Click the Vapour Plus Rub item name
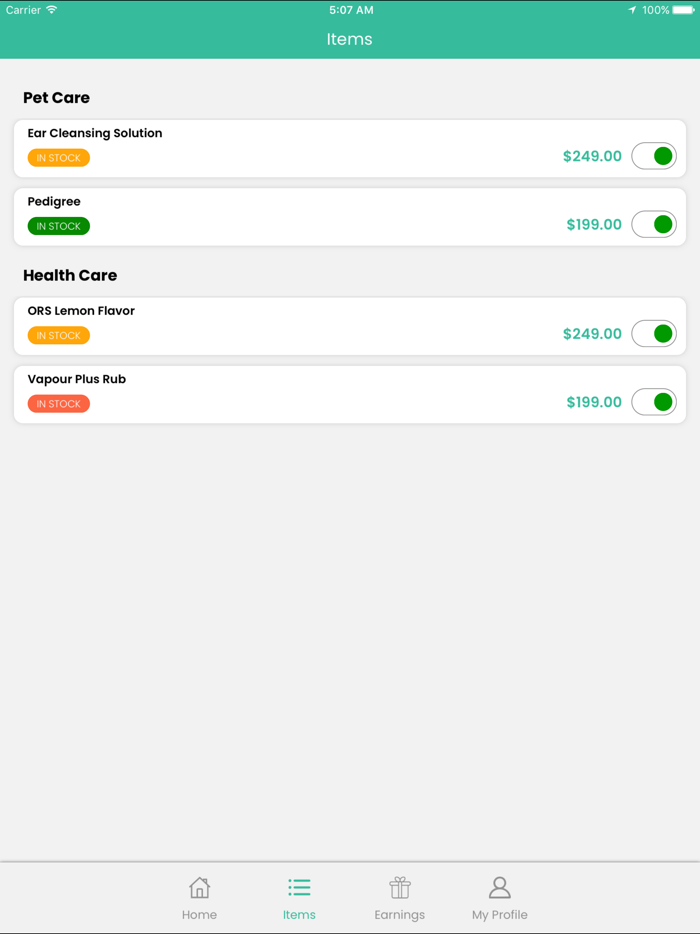700x934 pixels. click(77, 379)
